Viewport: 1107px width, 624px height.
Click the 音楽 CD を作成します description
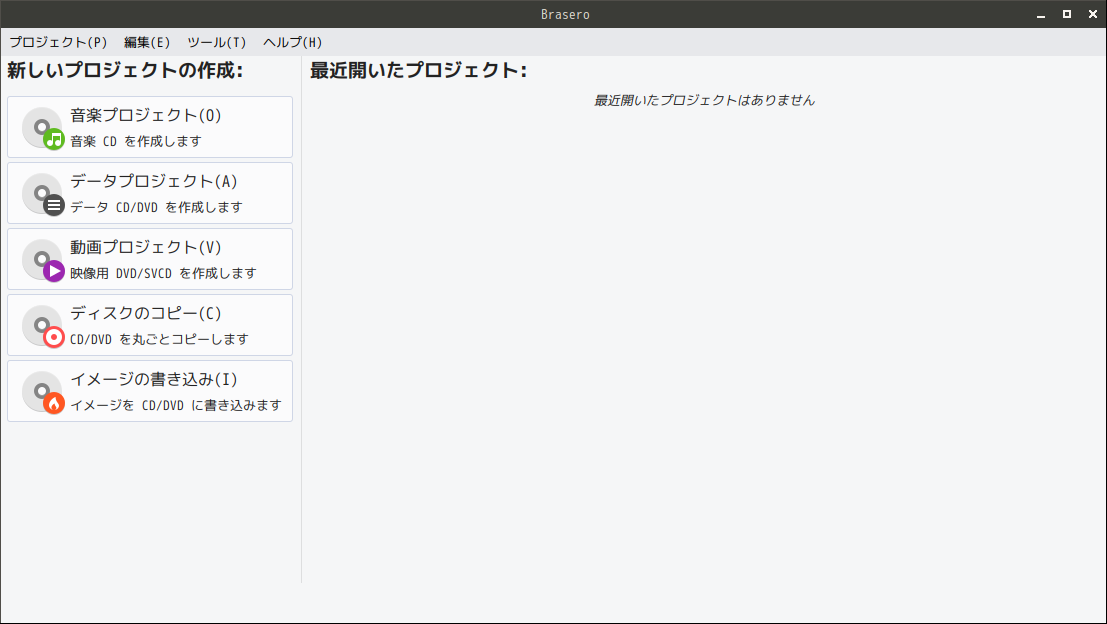pos(136,141)
